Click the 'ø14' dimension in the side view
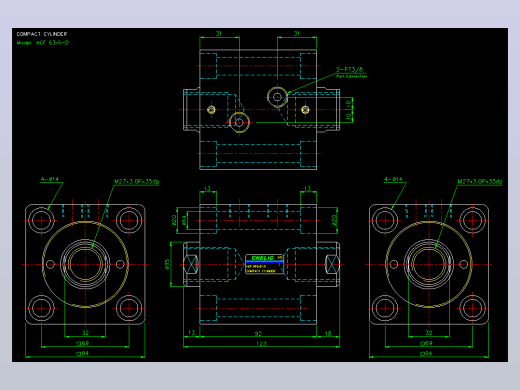520x390 pixels. [184, 220]
